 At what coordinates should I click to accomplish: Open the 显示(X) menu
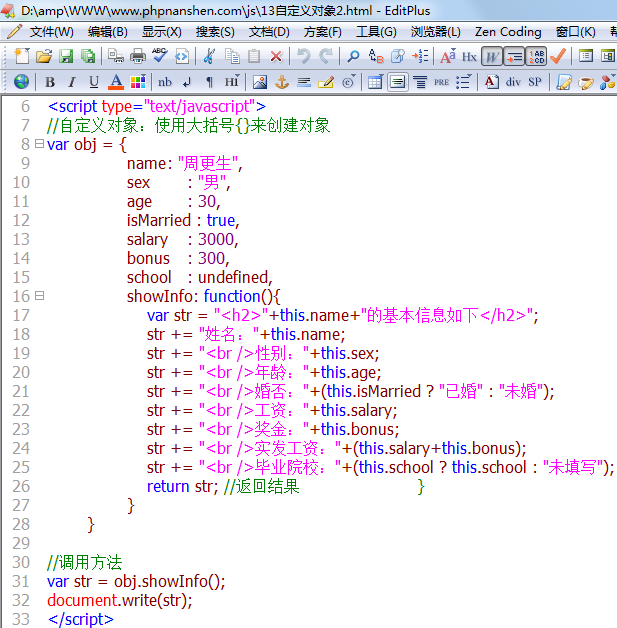click(161, 32)
